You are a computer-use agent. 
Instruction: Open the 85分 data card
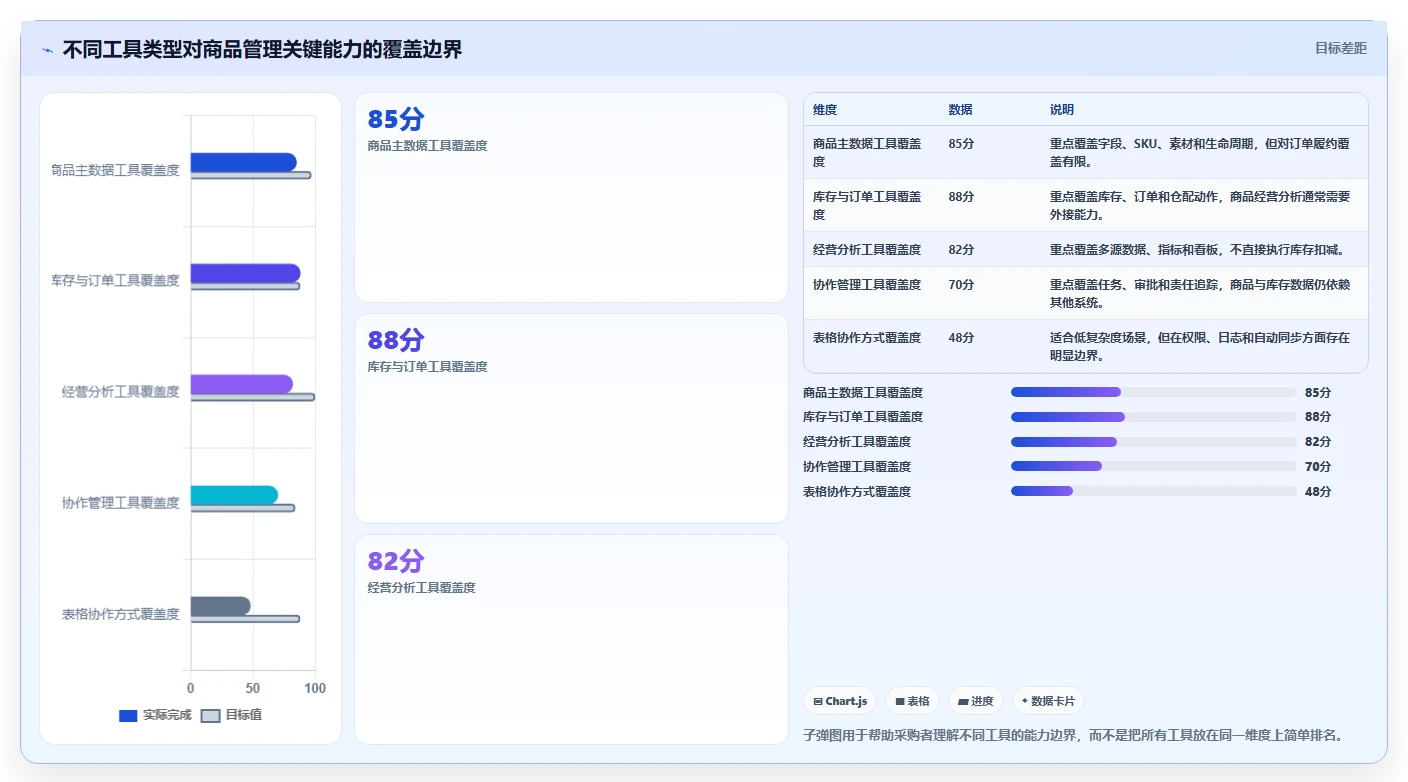(571, 197)
